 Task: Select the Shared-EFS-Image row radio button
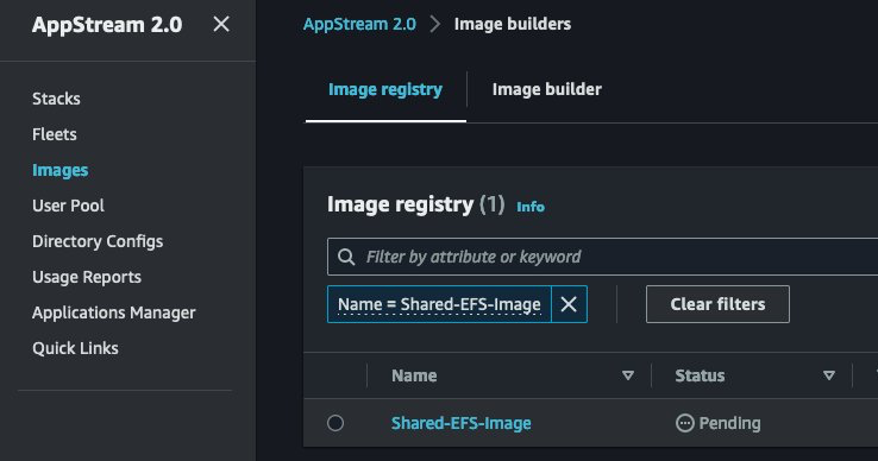[x=335, y=423]
